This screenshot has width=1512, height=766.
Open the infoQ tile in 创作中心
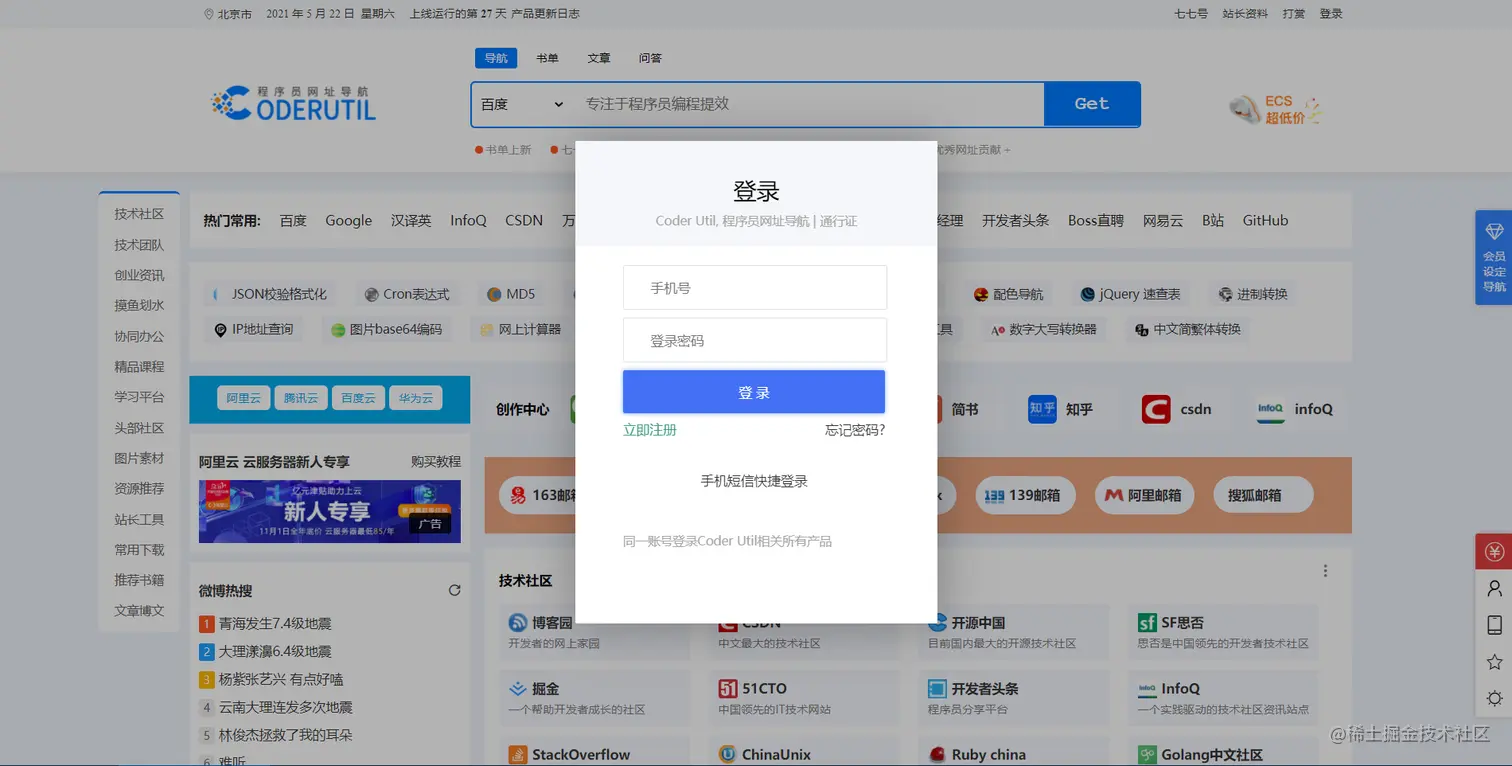1295,409
